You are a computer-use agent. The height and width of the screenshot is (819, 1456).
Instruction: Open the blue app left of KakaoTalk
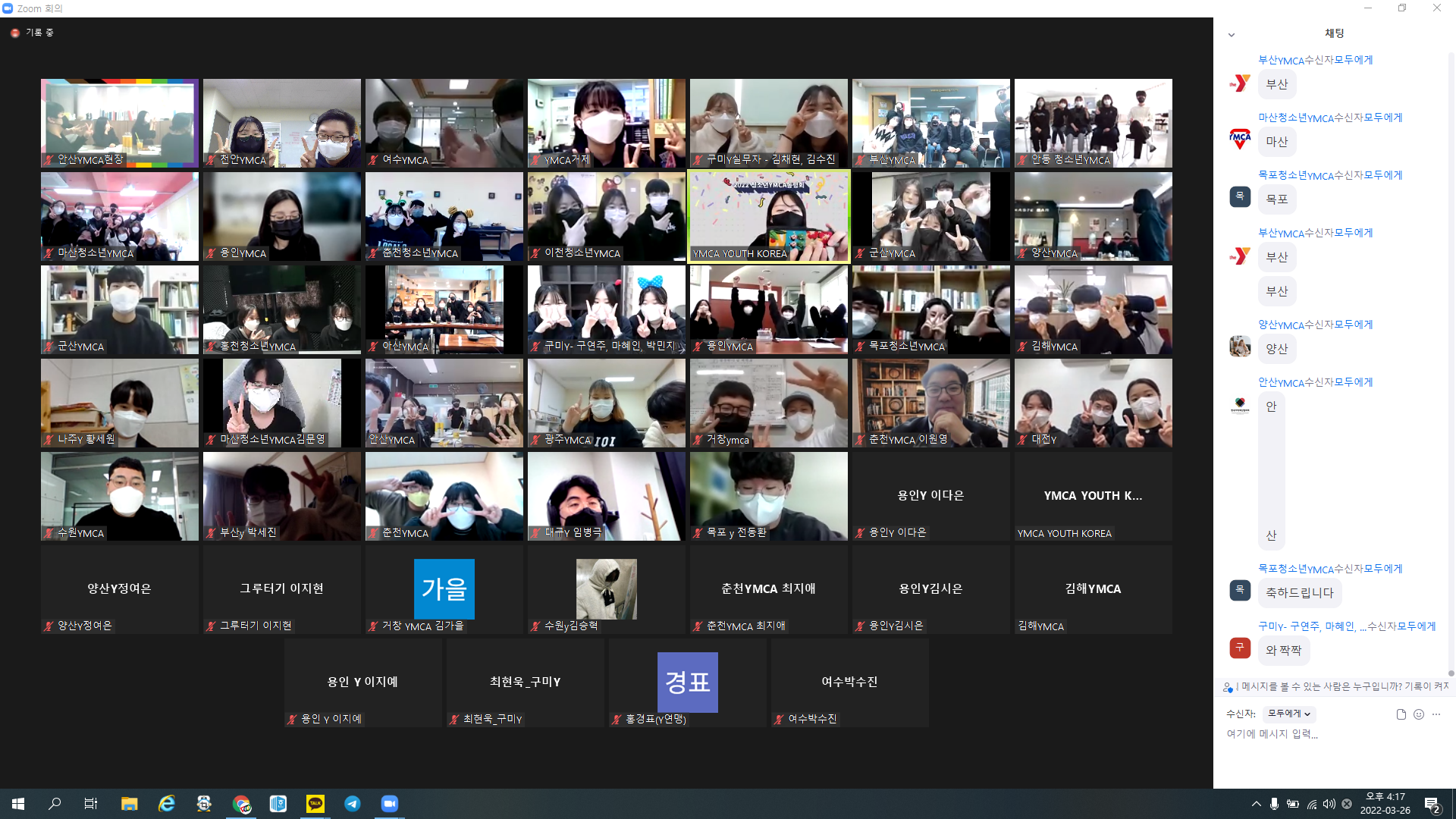pyautogui.click(x=278, y=804)
